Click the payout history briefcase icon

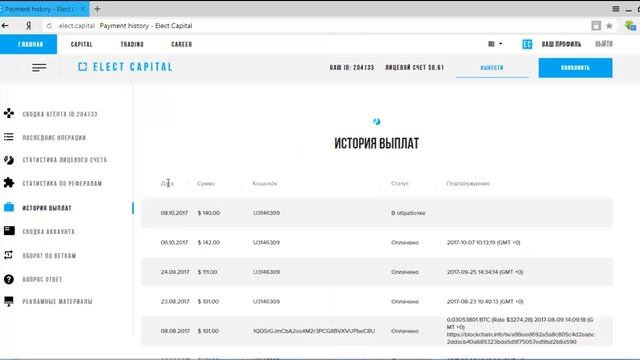pos(9,207)
